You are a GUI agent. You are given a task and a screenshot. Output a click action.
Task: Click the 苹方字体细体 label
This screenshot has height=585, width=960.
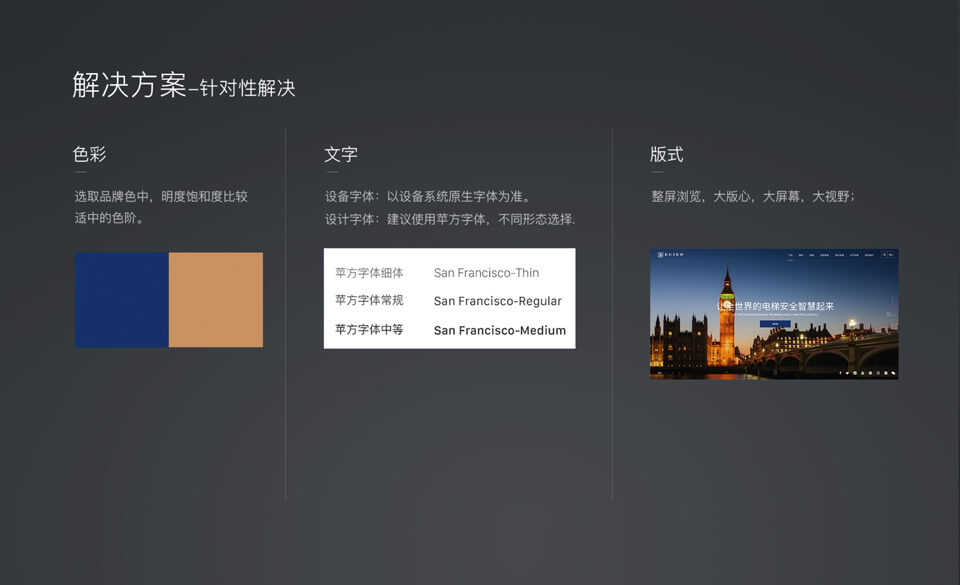(369, 273)
